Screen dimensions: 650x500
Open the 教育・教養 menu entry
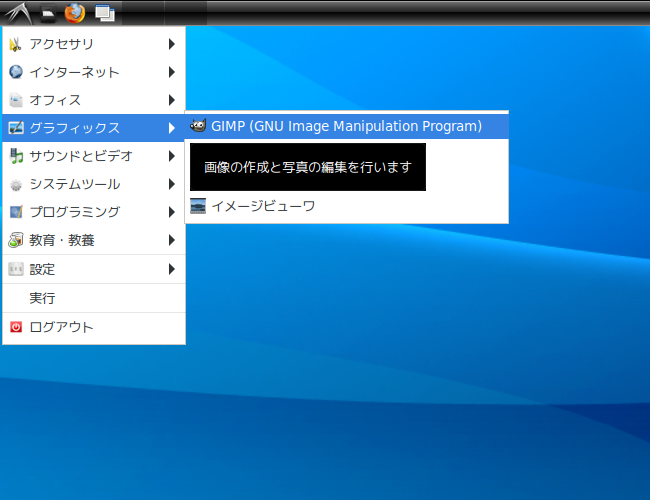point(94,240)
